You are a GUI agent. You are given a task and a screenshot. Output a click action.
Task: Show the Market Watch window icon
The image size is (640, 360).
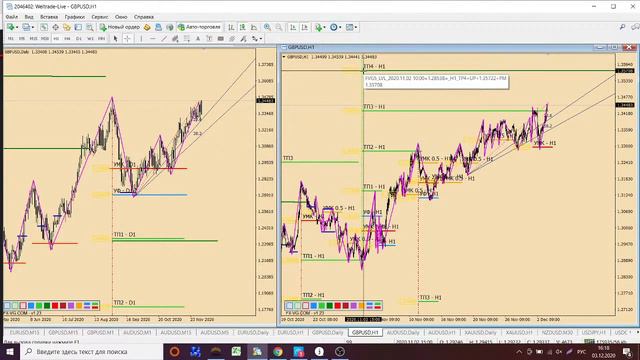click(44, 27)
